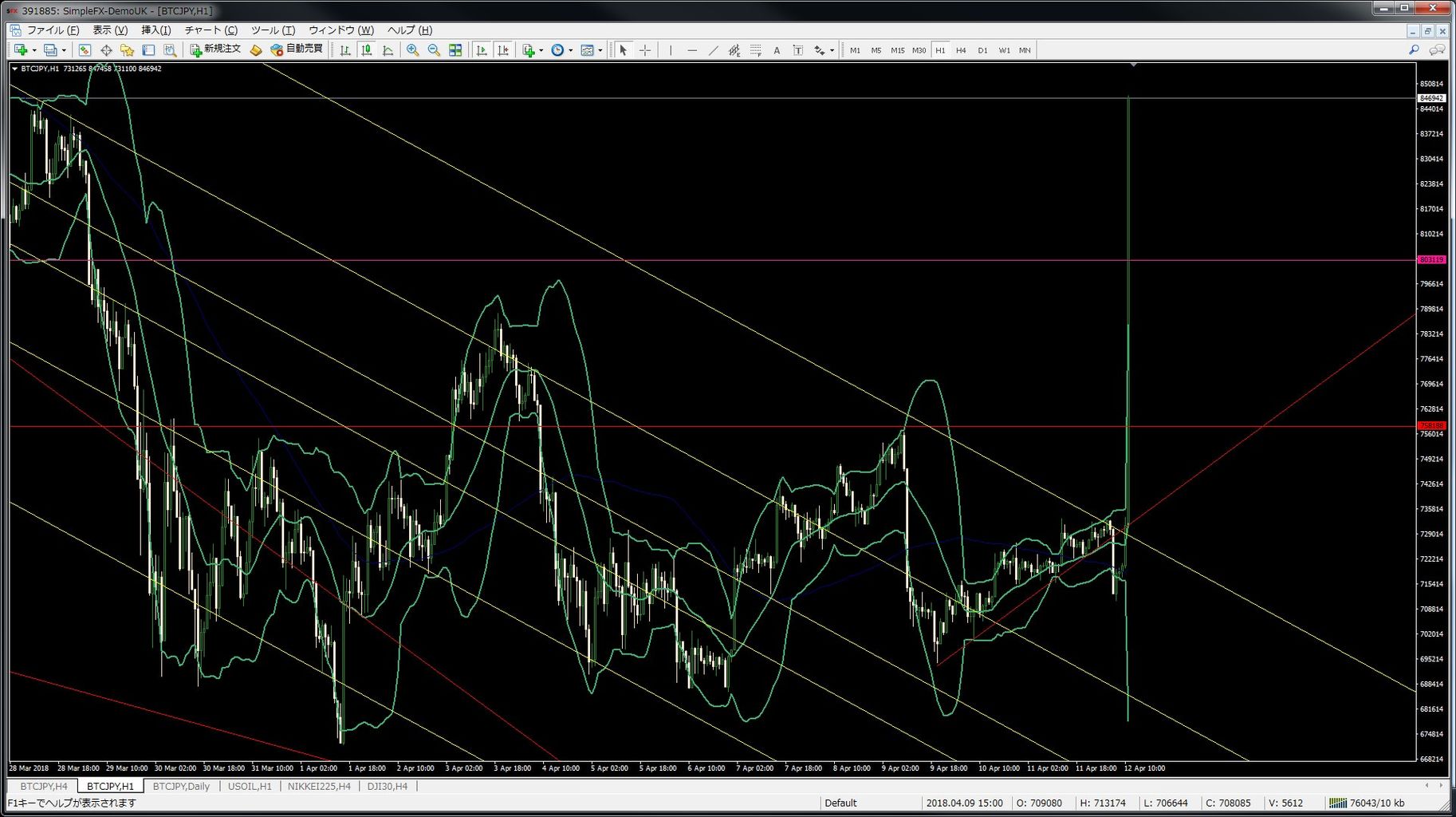Select the equidistant channel tool
This screenshot has width=1456, height=817.
[734, 50]
